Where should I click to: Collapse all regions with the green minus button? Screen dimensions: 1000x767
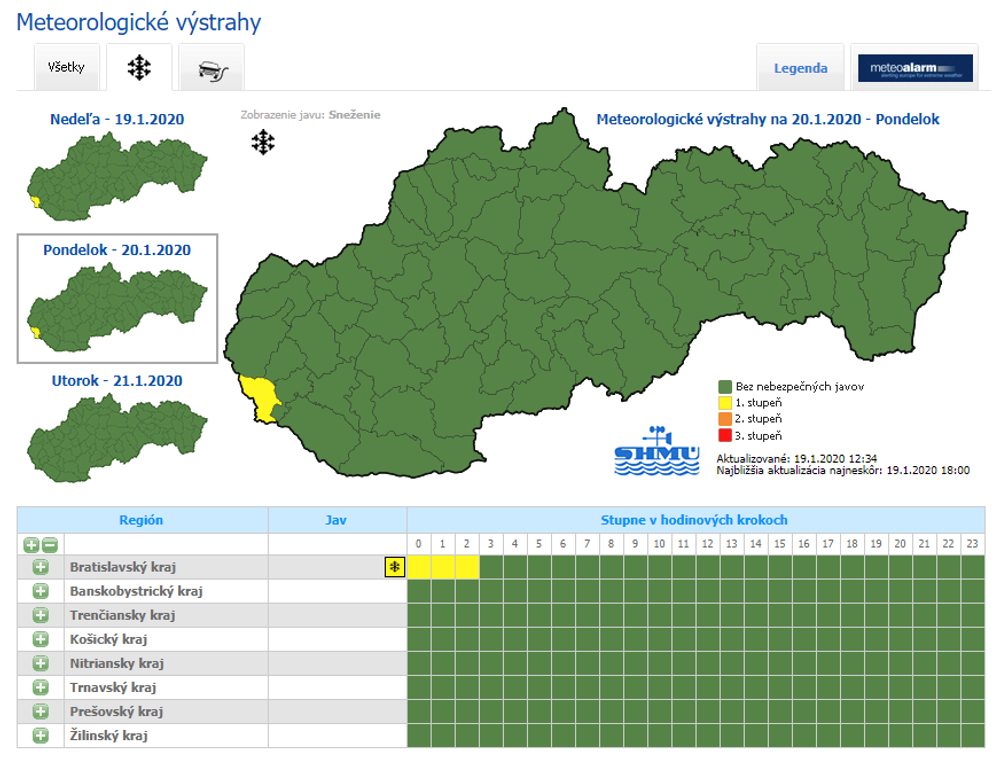click(49, 545)
